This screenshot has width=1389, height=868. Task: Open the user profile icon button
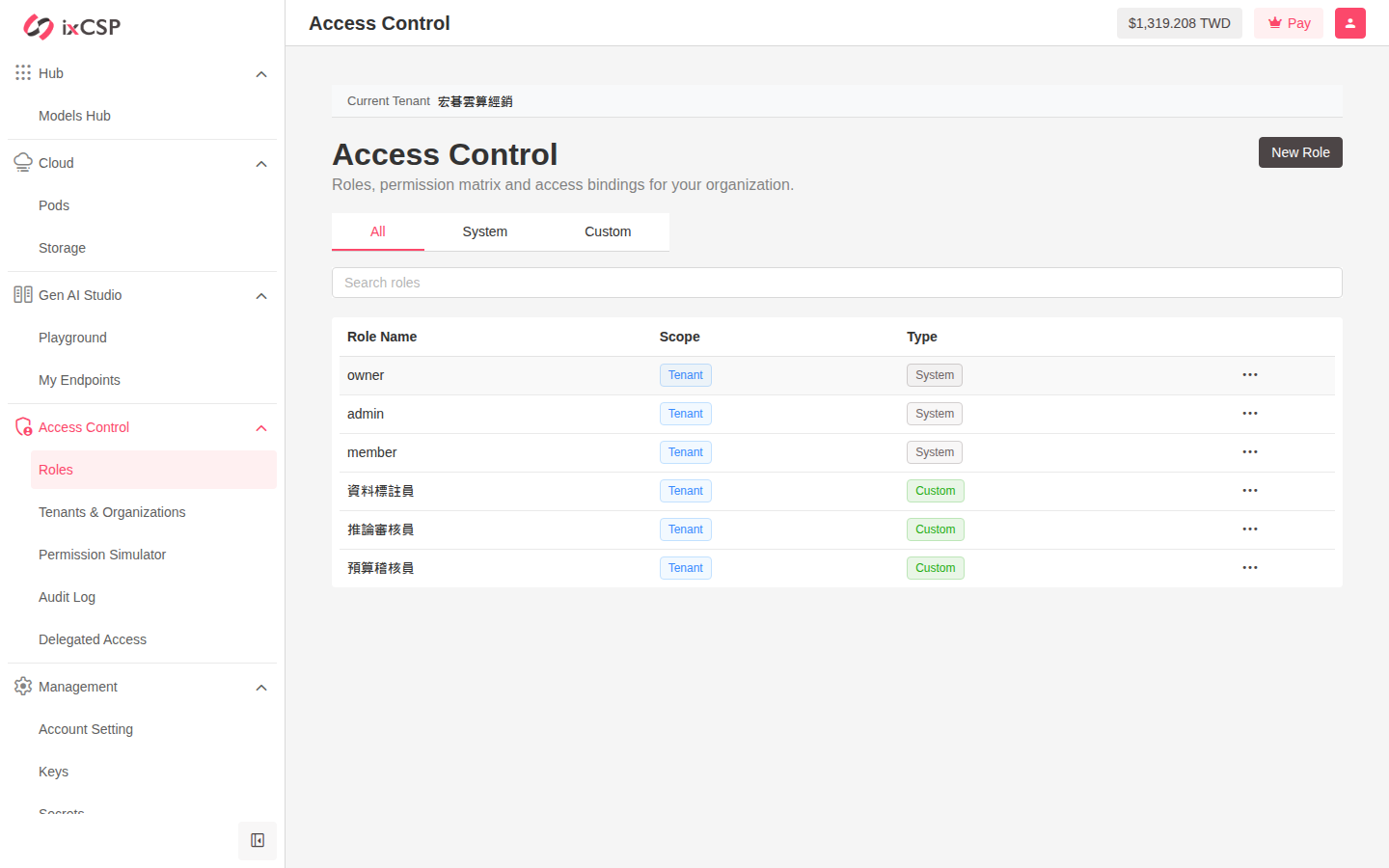tap(1350, 23)
